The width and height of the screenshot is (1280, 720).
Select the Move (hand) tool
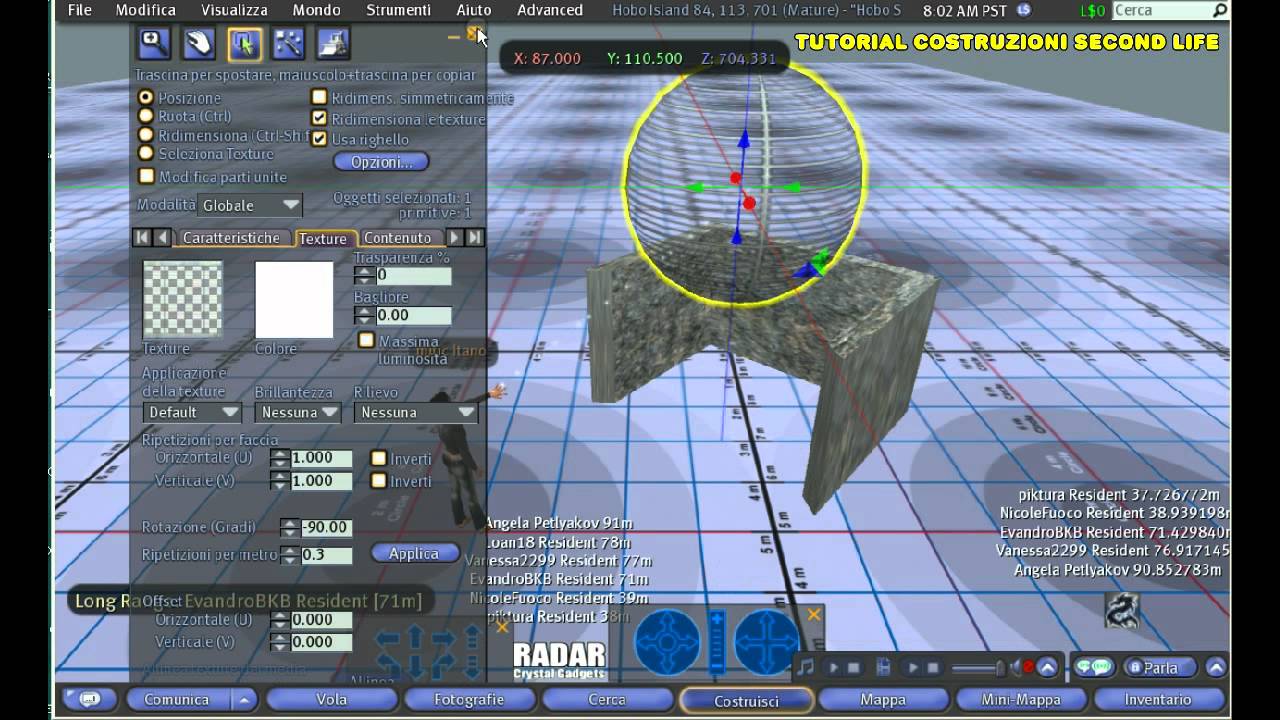199,42
